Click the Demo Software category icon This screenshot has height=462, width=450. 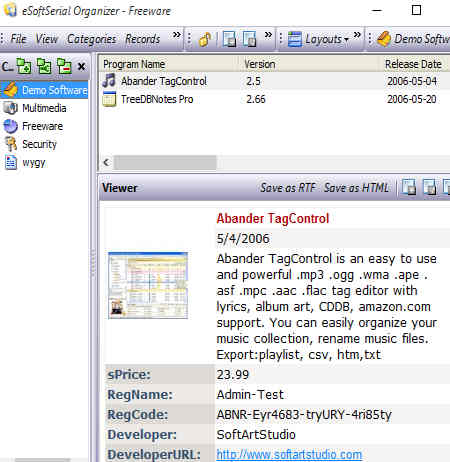pos(11,90)
